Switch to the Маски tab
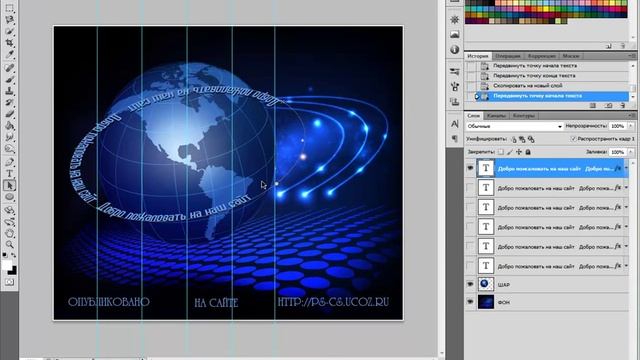 point(571,56)
